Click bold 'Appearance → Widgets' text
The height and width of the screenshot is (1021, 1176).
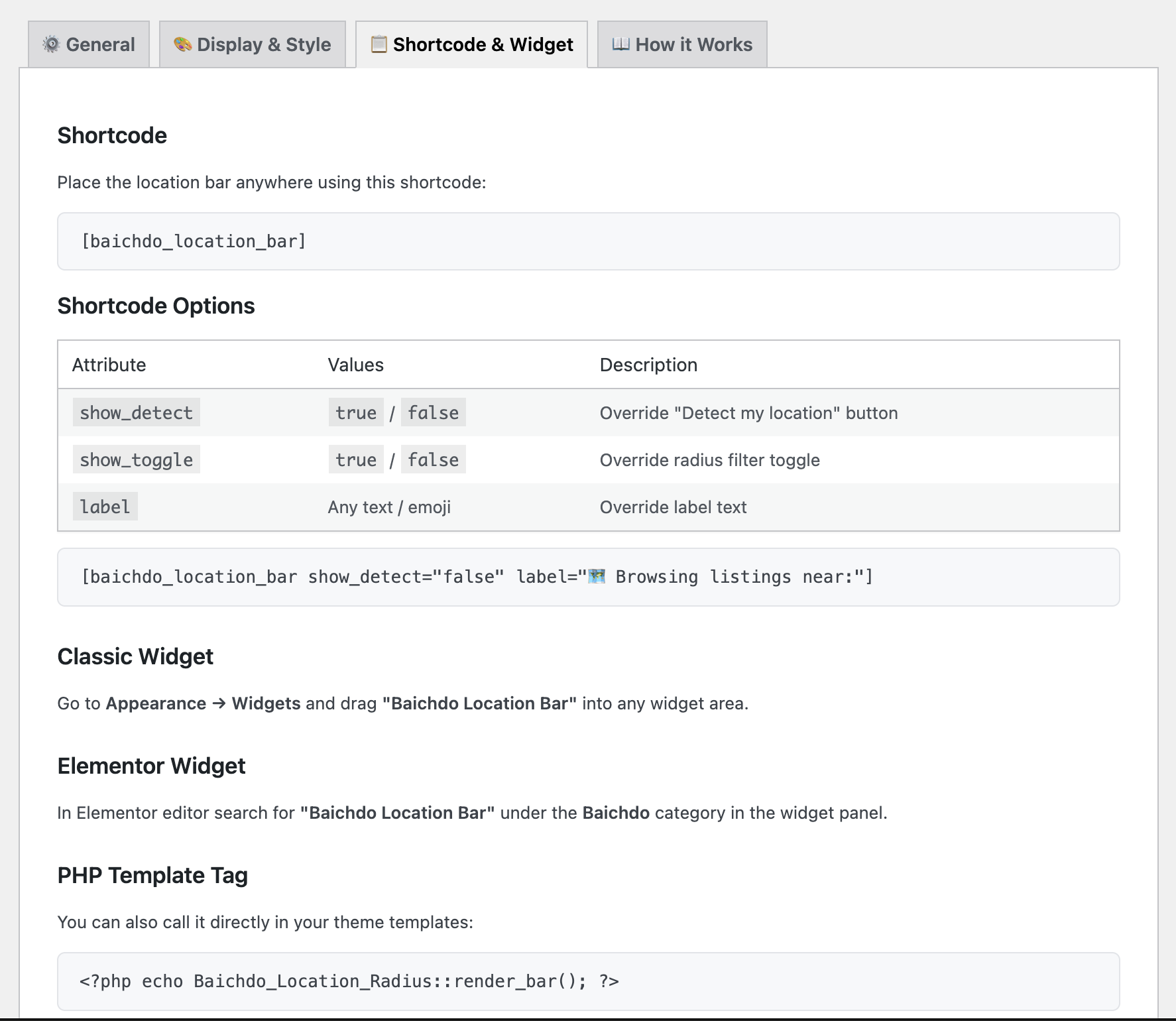(x=204, y=703)
